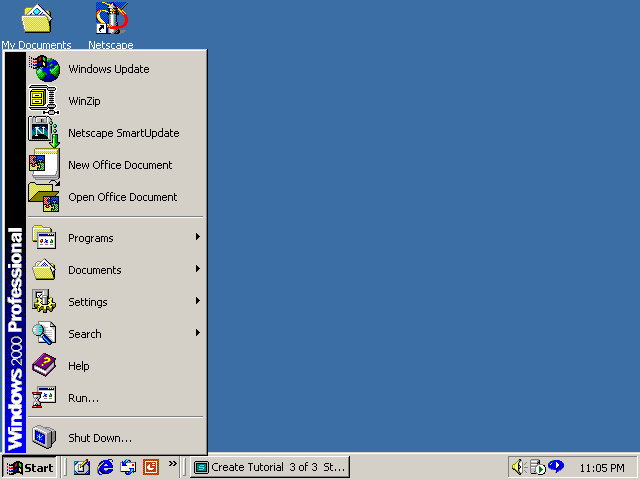Select Netscape SmartUpdate menu entry
Screen dimensions: 640x480
point(116,133)
